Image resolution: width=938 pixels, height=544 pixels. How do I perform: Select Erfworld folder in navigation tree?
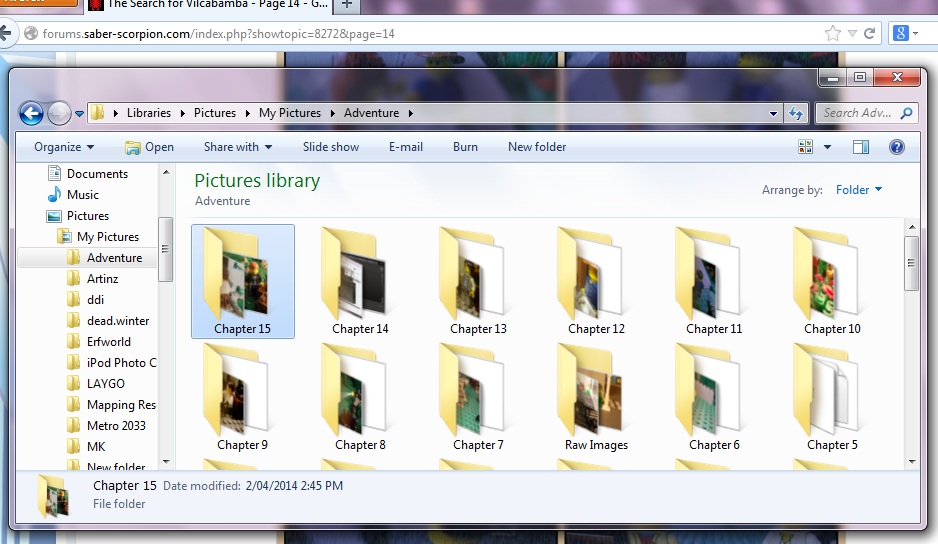click(x=99, y=342)
